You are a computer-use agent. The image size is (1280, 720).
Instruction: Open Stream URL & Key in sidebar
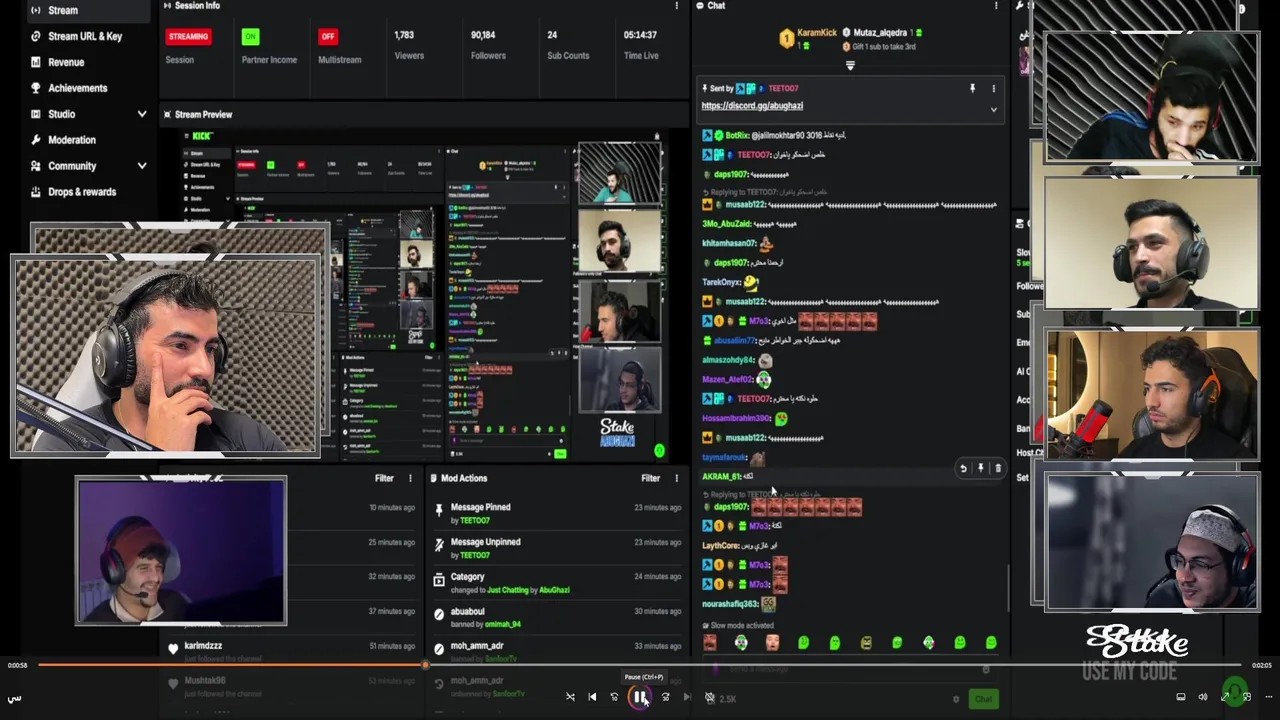point(85,36)
